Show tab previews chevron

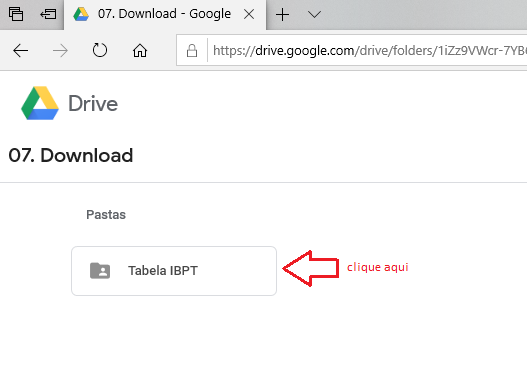(314, 14)
